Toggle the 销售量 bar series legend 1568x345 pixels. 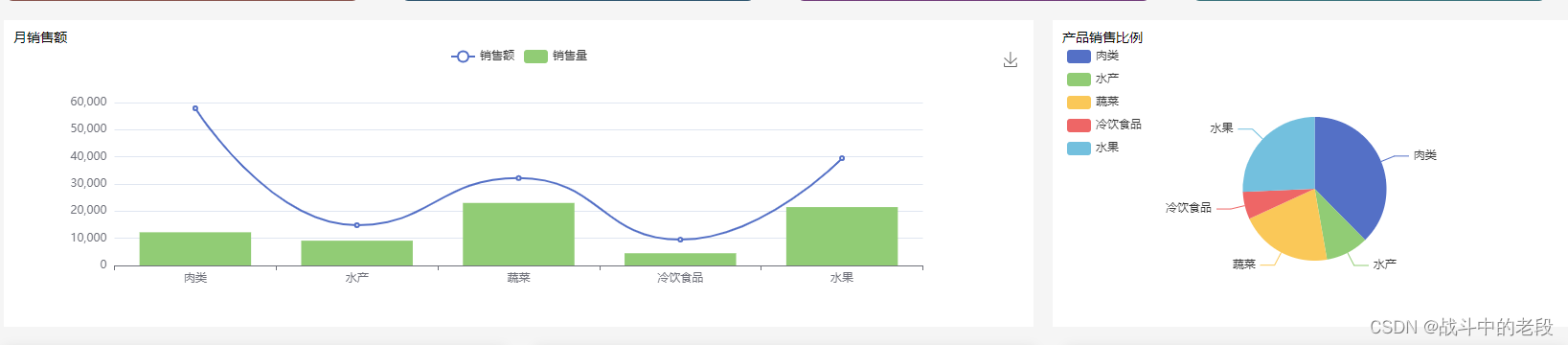(x=556, y=56)
